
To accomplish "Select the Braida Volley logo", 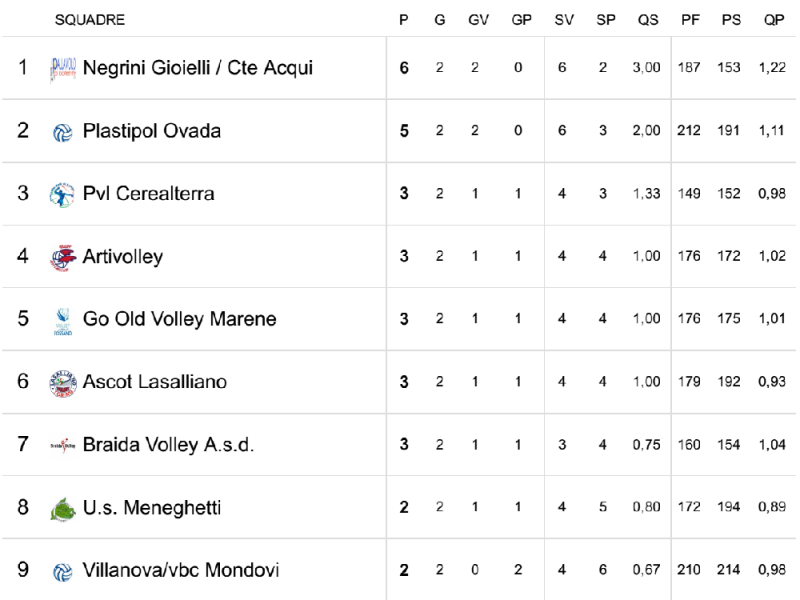I will (x=63, y=445).
